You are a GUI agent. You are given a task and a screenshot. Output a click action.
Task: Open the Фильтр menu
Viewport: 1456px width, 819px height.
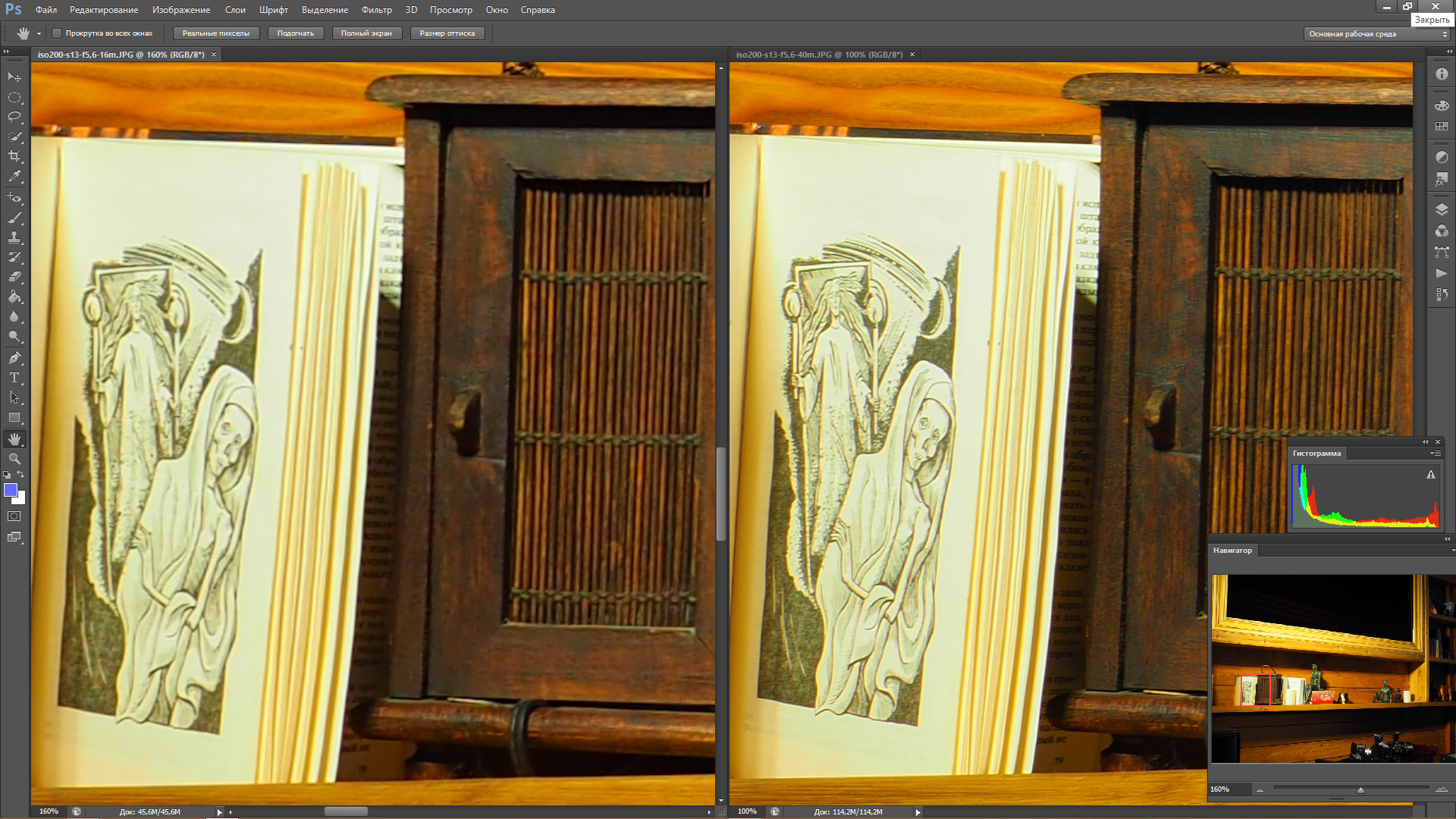point(376,10)
